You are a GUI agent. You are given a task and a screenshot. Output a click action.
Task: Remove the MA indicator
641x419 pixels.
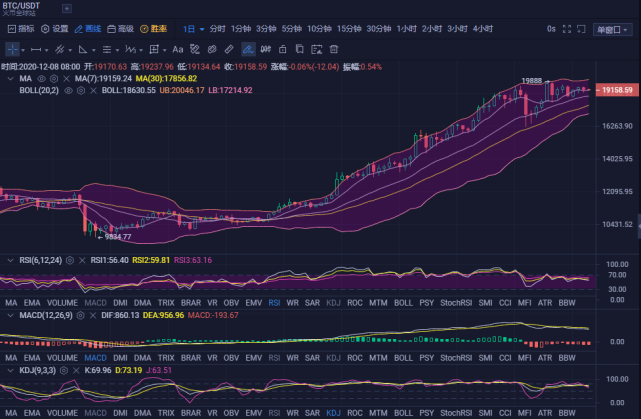pos(66,78)
